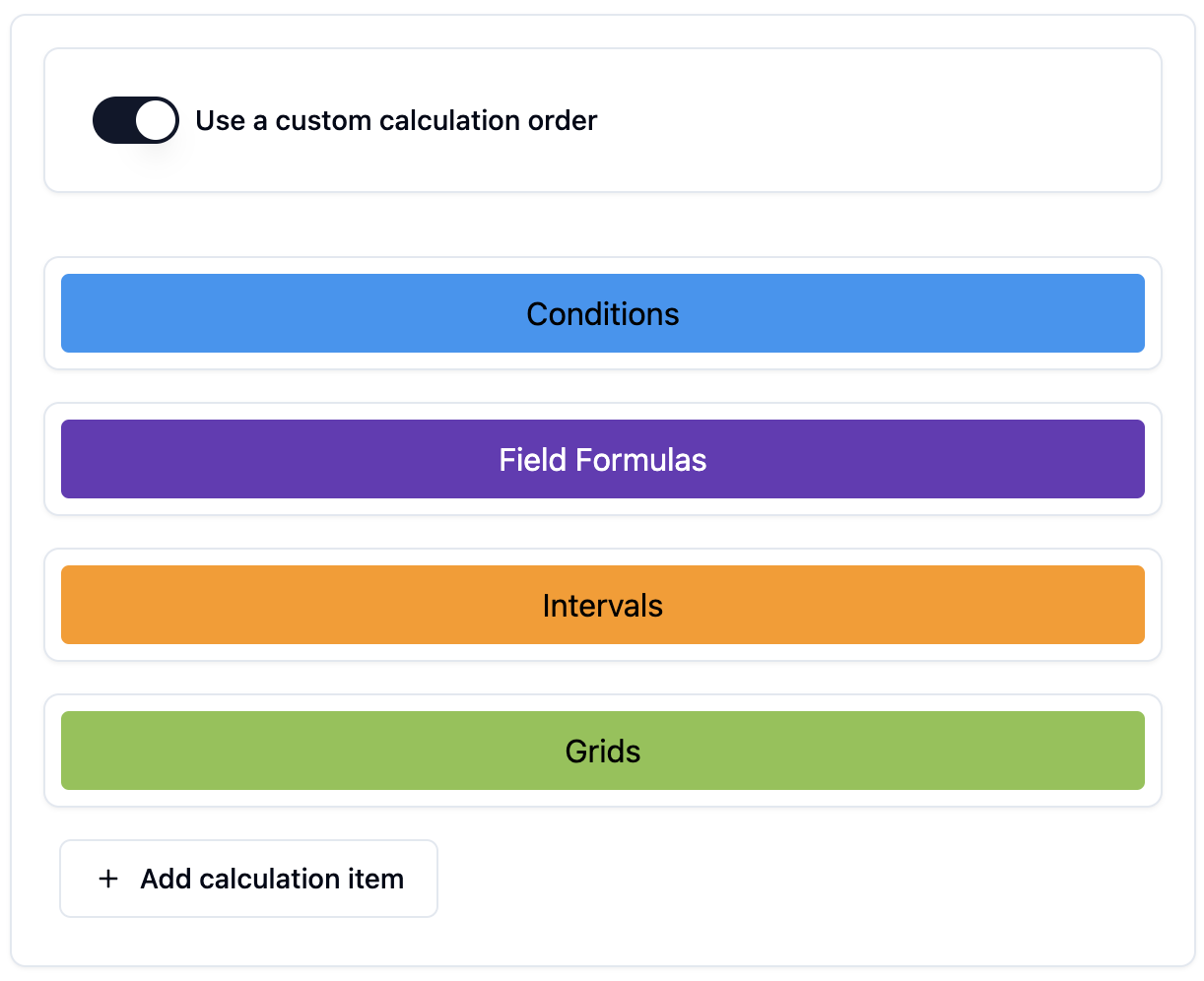The height and width of the screenshot is (981, 1204).
Task: Select the orange Intervals calculation bar
Action: coord(602,605)
